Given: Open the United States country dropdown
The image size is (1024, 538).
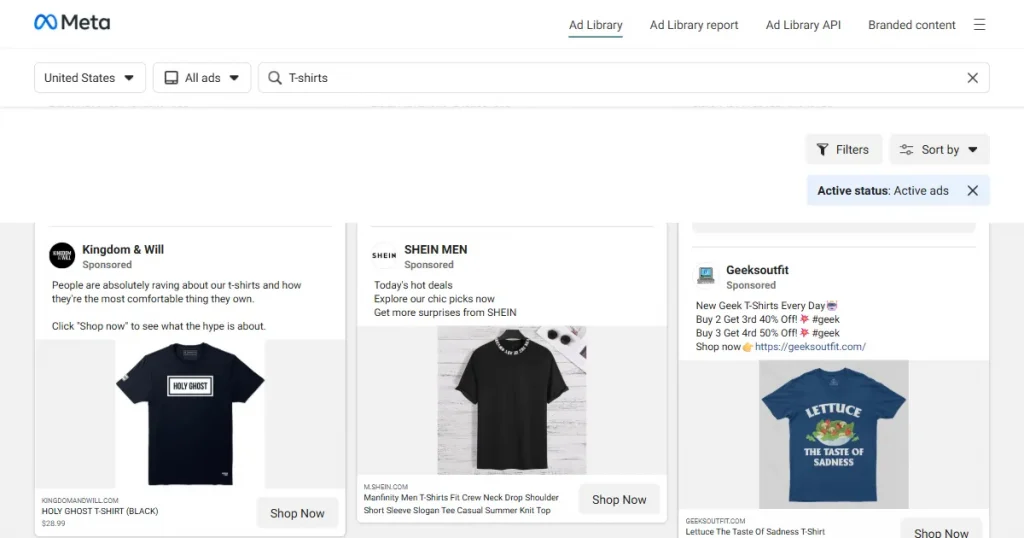Looking at the screenshot, I should [89, 78].
